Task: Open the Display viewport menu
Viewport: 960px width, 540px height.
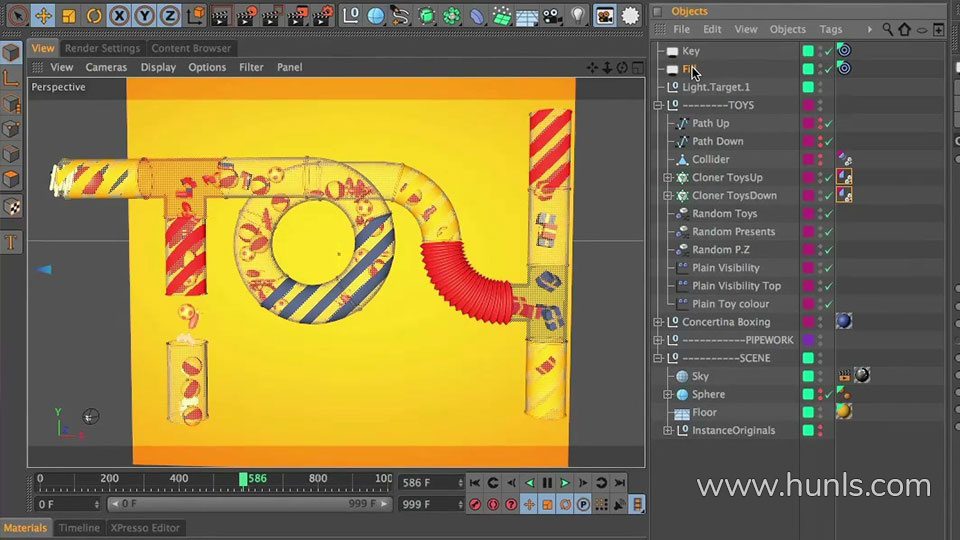Action: click(158, 67)
